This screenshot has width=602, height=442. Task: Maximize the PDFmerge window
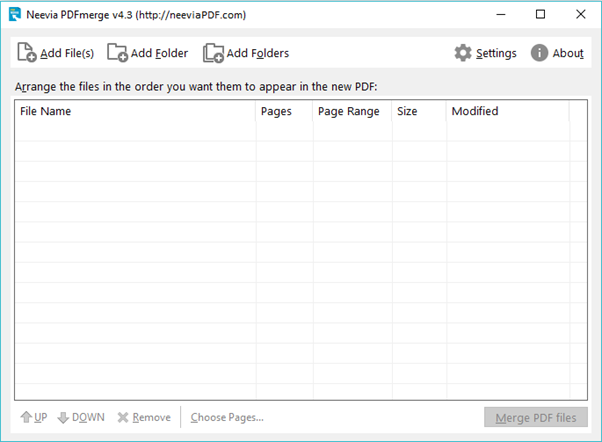coord(540,15)
